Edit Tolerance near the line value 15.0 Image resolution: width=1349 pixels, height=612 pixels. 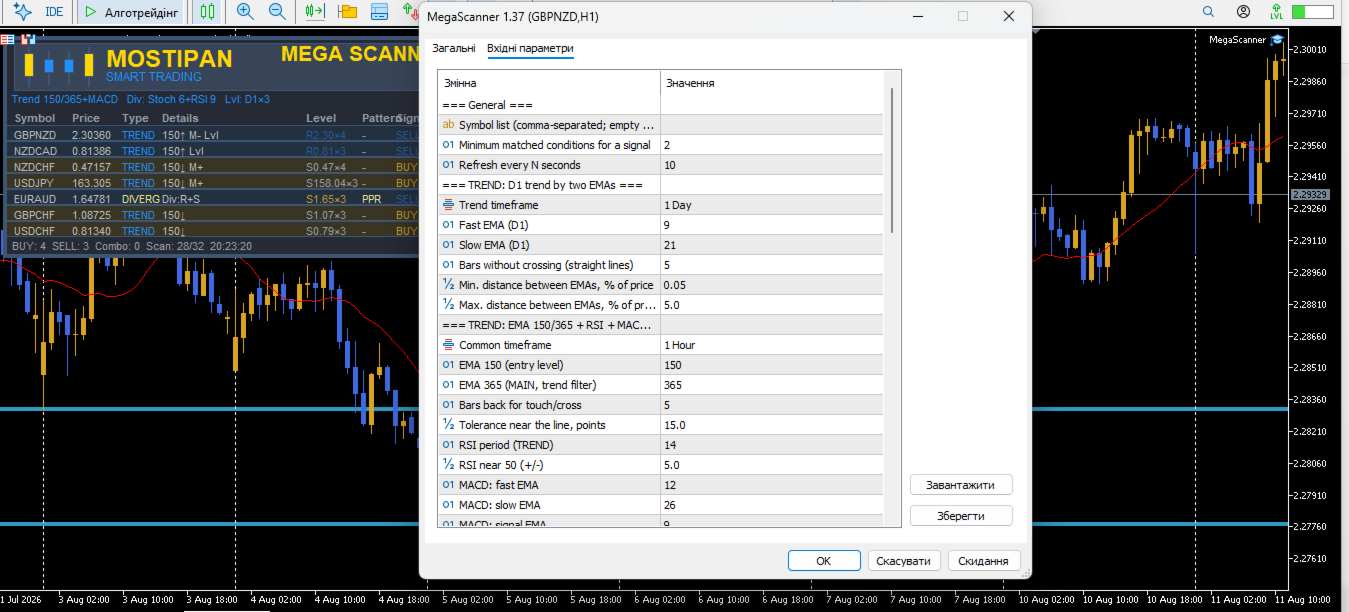tap(771, 425)
